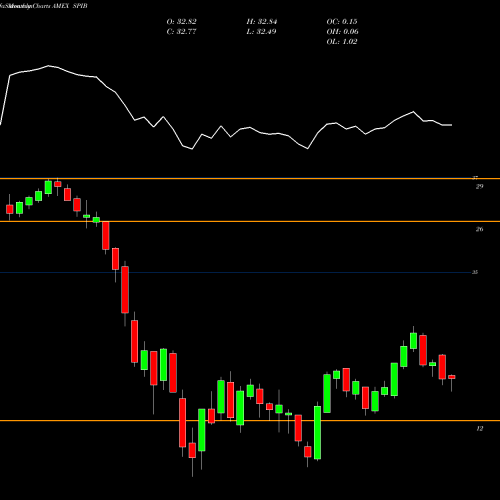
Task: Select the tall green candle rising from the final low
Action: tap(317, 433)
